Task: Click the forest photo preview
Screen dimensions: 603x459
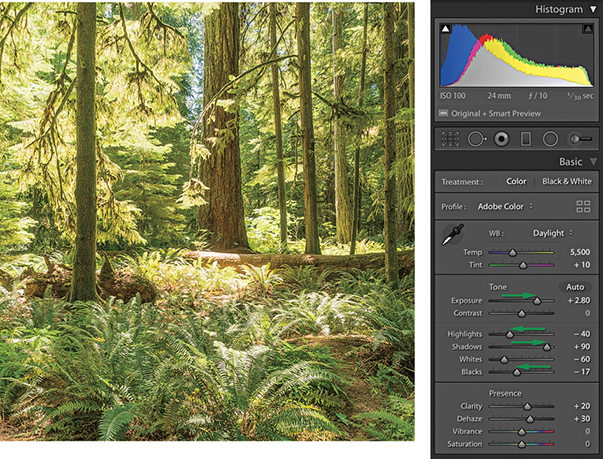Action: coord(207,220)
